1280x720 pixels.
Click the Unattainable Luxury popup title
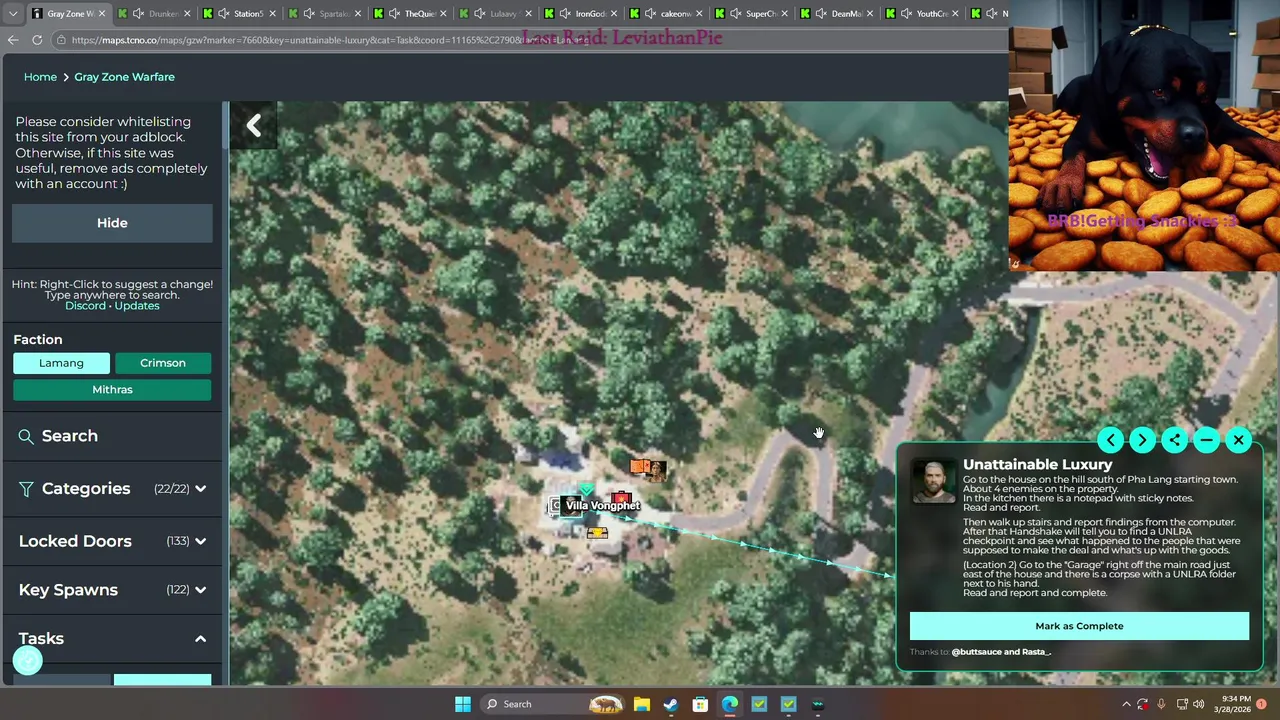[x=1037, y=465]
